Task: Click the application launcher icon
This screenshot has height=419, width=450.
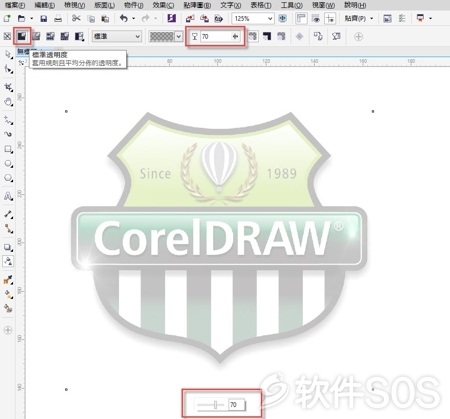Action: [420, 18]
